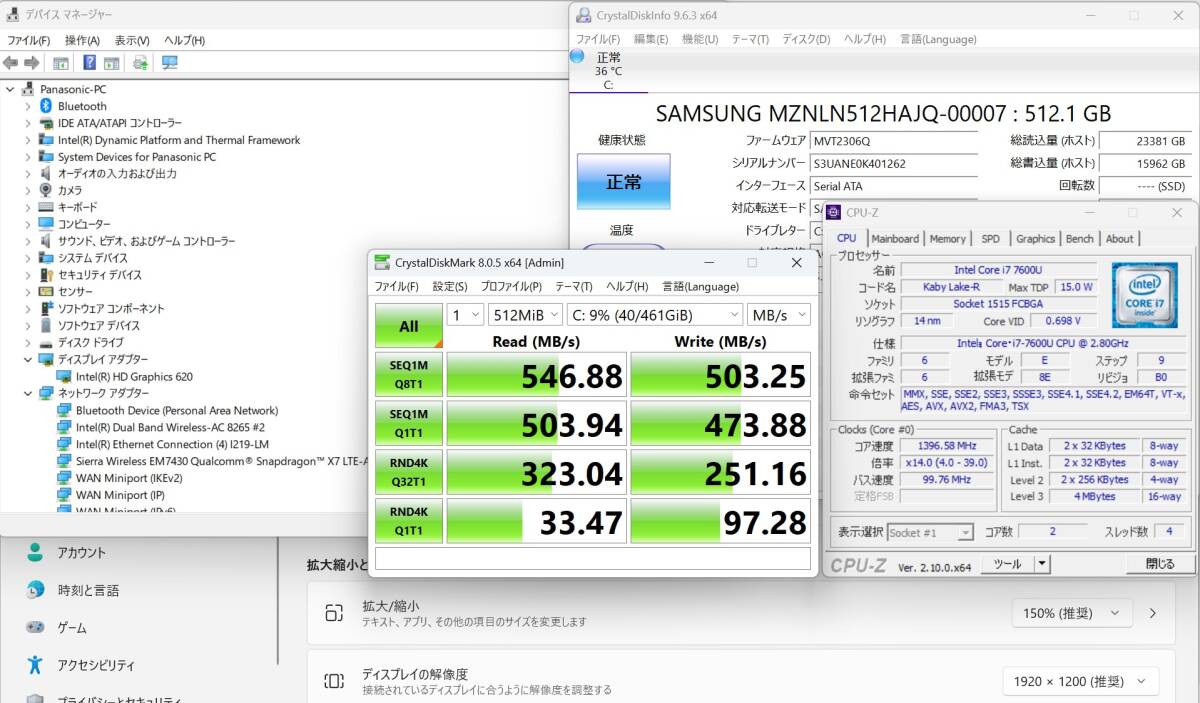The height and width of the screenshot is (703, 1200).
Task: Open ディスク(D) menu in CrystalDiskInfo
Action: click(806, 40)
